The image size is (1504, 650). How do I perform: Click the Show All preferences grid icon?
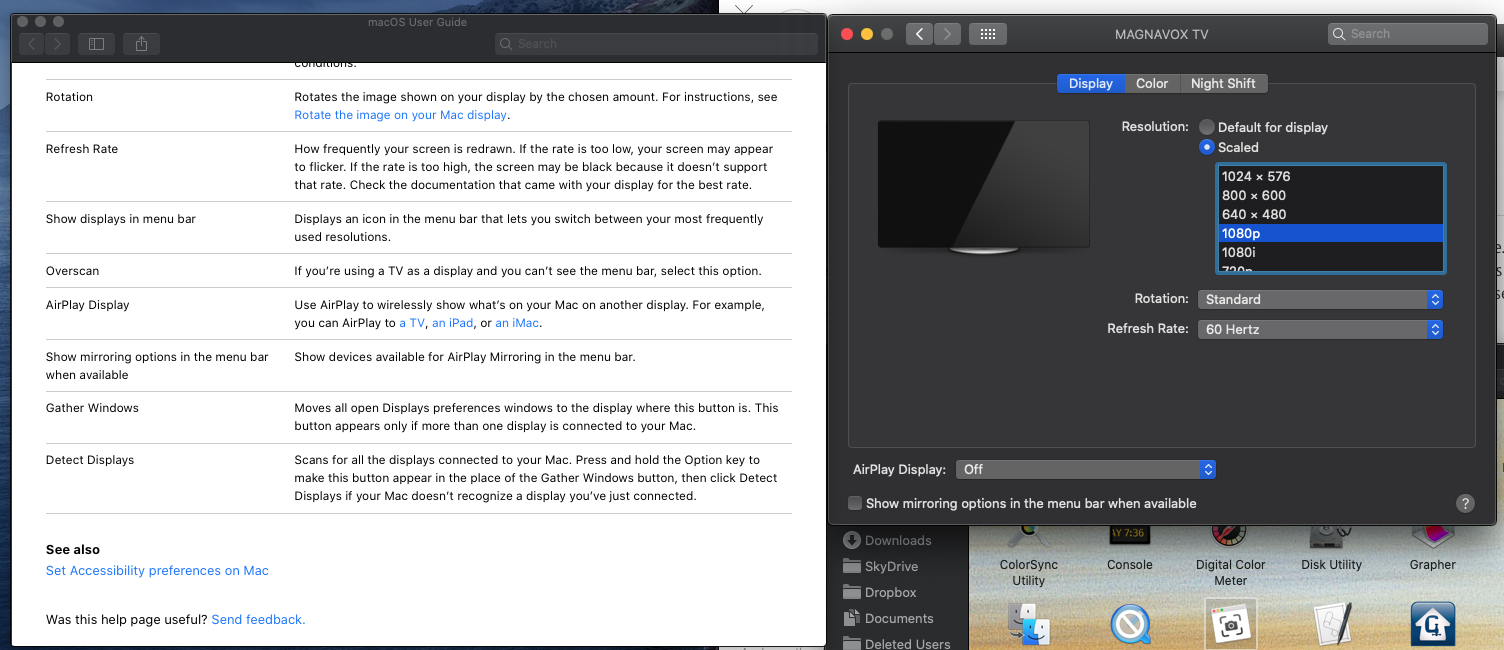pos(988,33)
